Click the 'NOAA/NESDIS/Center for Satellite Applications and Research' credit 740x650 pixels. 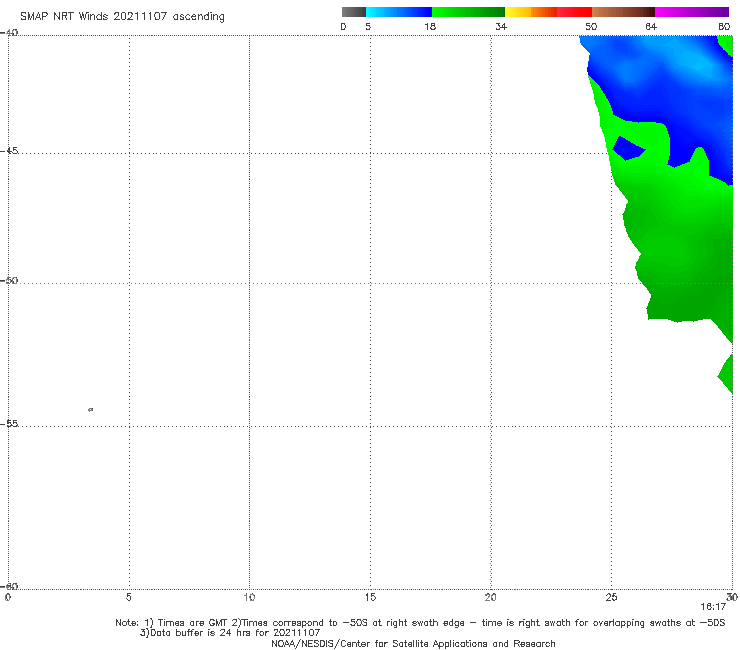click(413, 643)
